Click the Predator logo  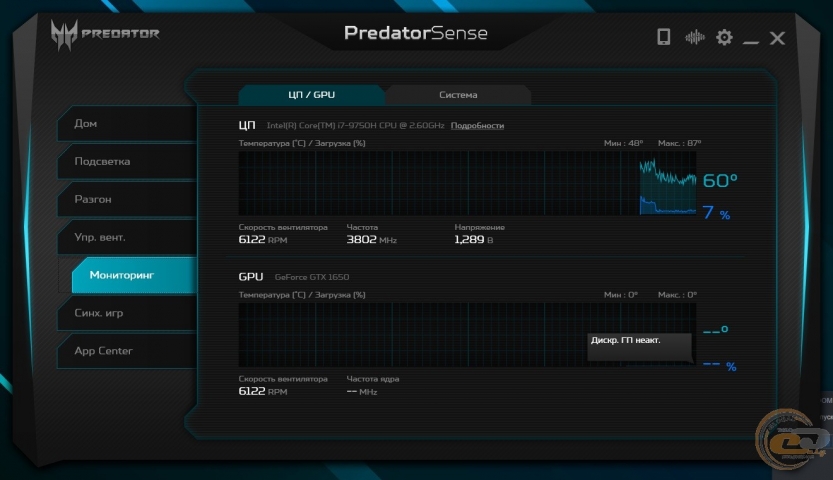[105, 35]
